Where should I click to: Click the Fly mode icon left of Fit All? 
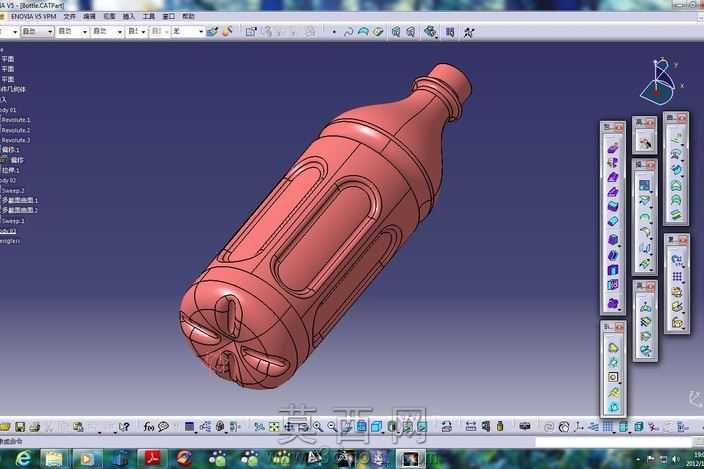[x=259, y=427]
